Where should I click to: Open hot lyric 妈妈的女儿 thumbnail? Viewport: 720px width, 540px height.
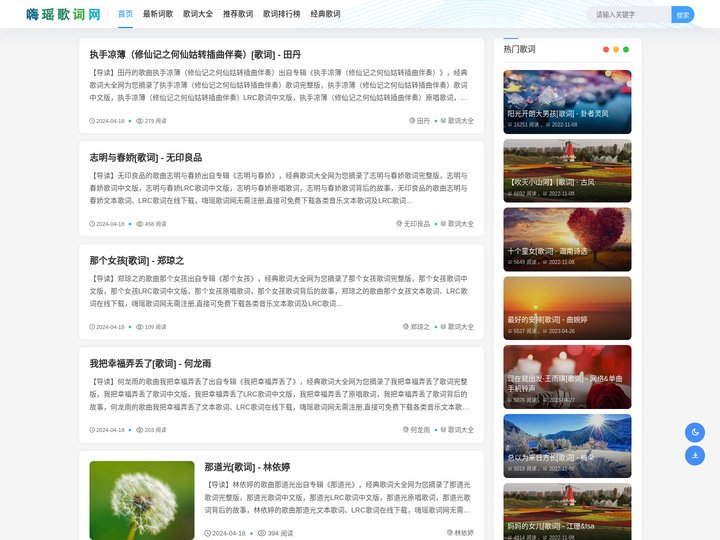pyautogui.click(x=567, y=512)
